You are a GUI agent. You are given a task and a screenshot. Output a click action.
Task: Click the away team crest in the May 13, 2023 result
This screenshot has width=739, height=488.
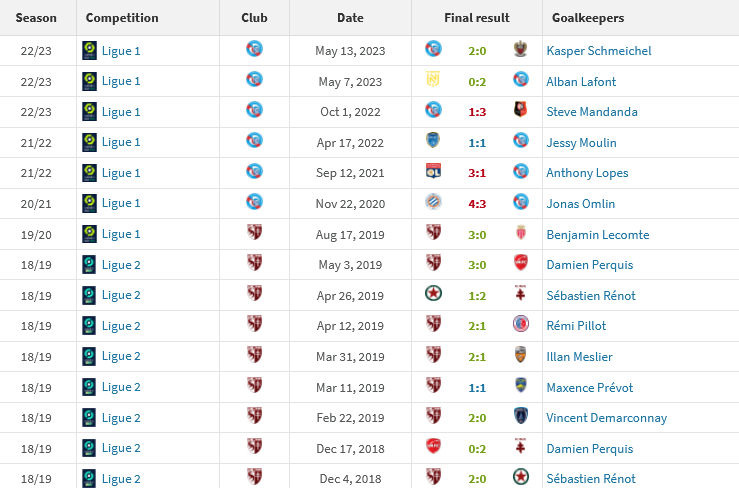coord(519,49)
